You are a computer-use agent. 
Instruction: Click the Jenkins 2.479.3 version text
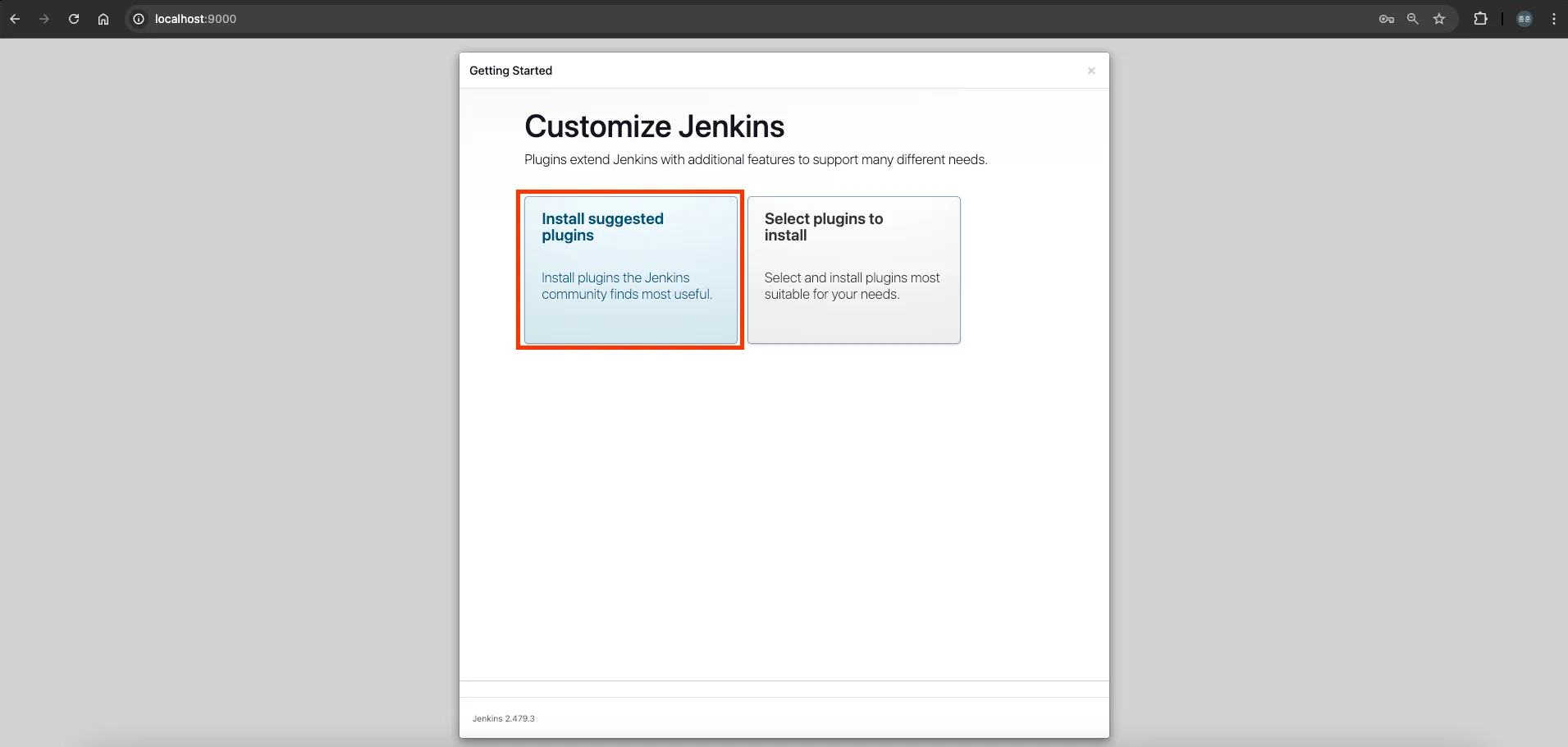click(x=504, y=718)
